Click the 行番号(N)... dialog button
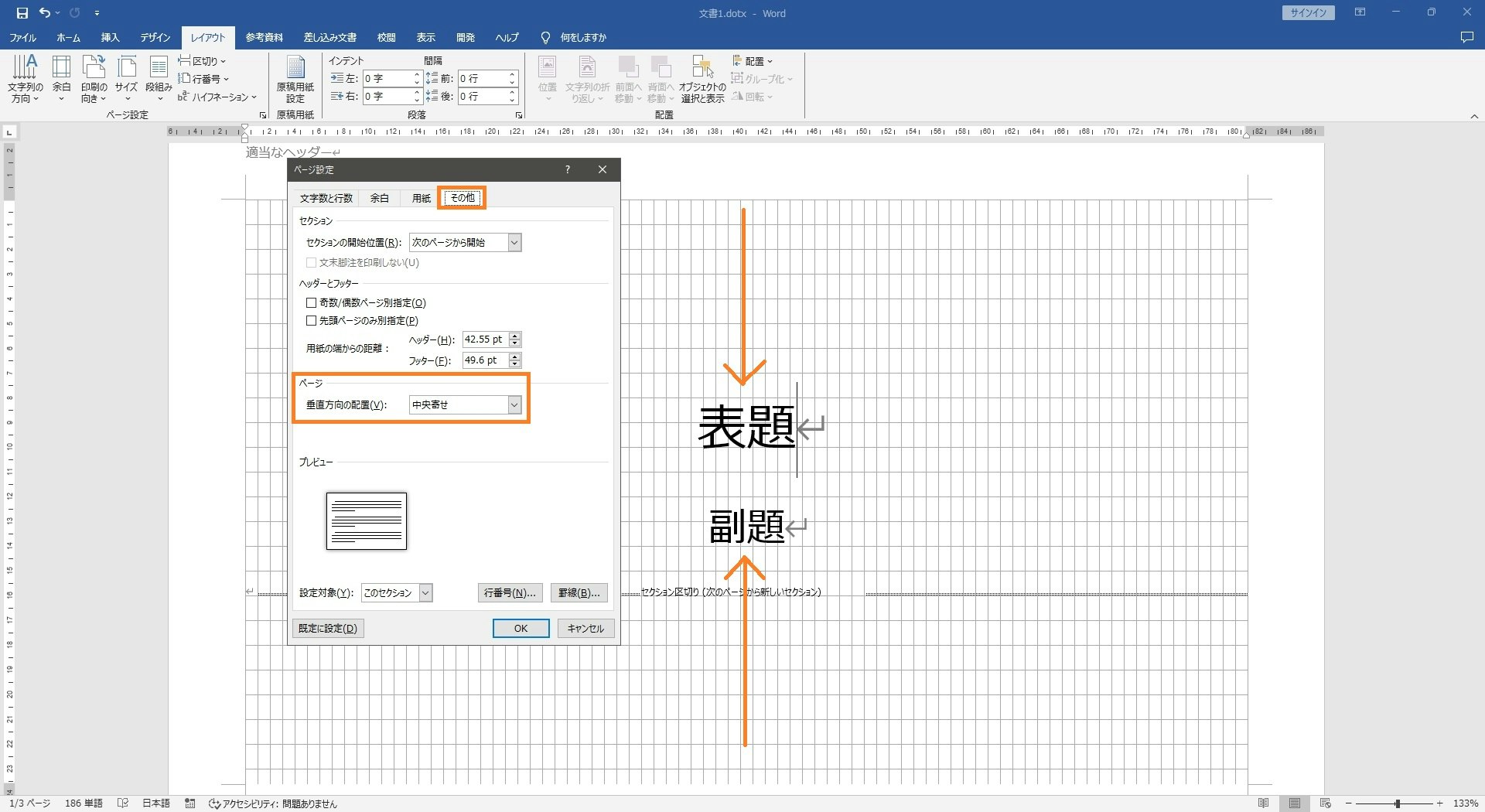 (510, 593)
